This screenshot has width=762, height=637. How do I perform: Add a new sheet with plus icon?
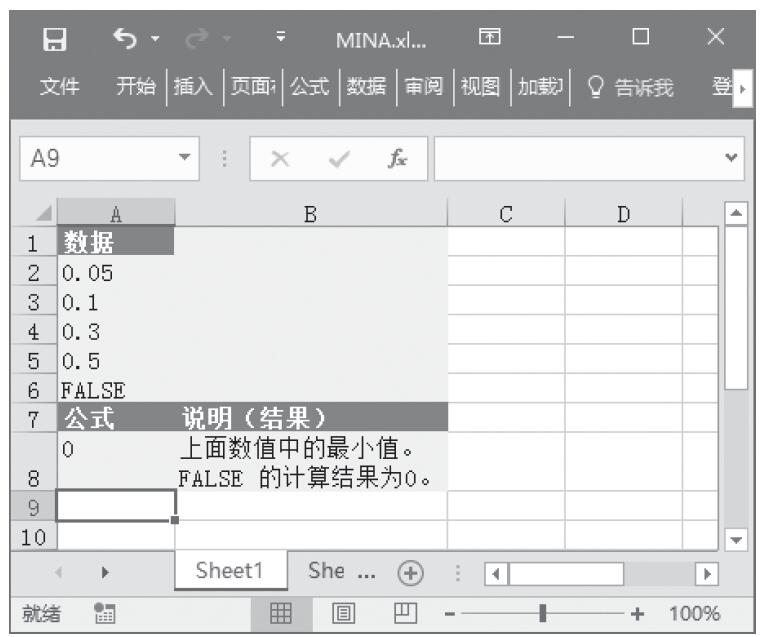408,571
